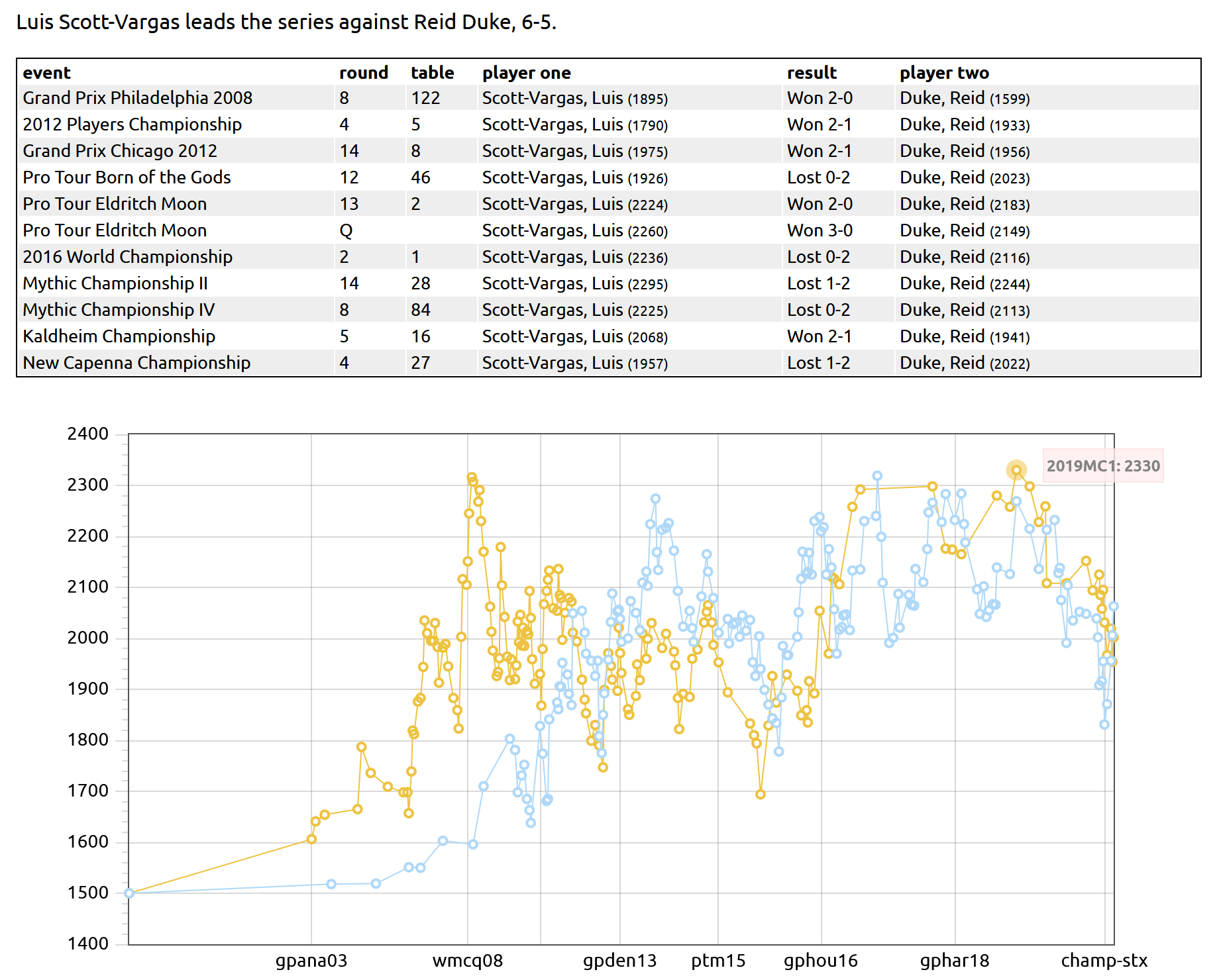Click Duke, Reid in the Grand Prix Philadelphia row
Screen dimensions: 1219x980
[941, 98]
